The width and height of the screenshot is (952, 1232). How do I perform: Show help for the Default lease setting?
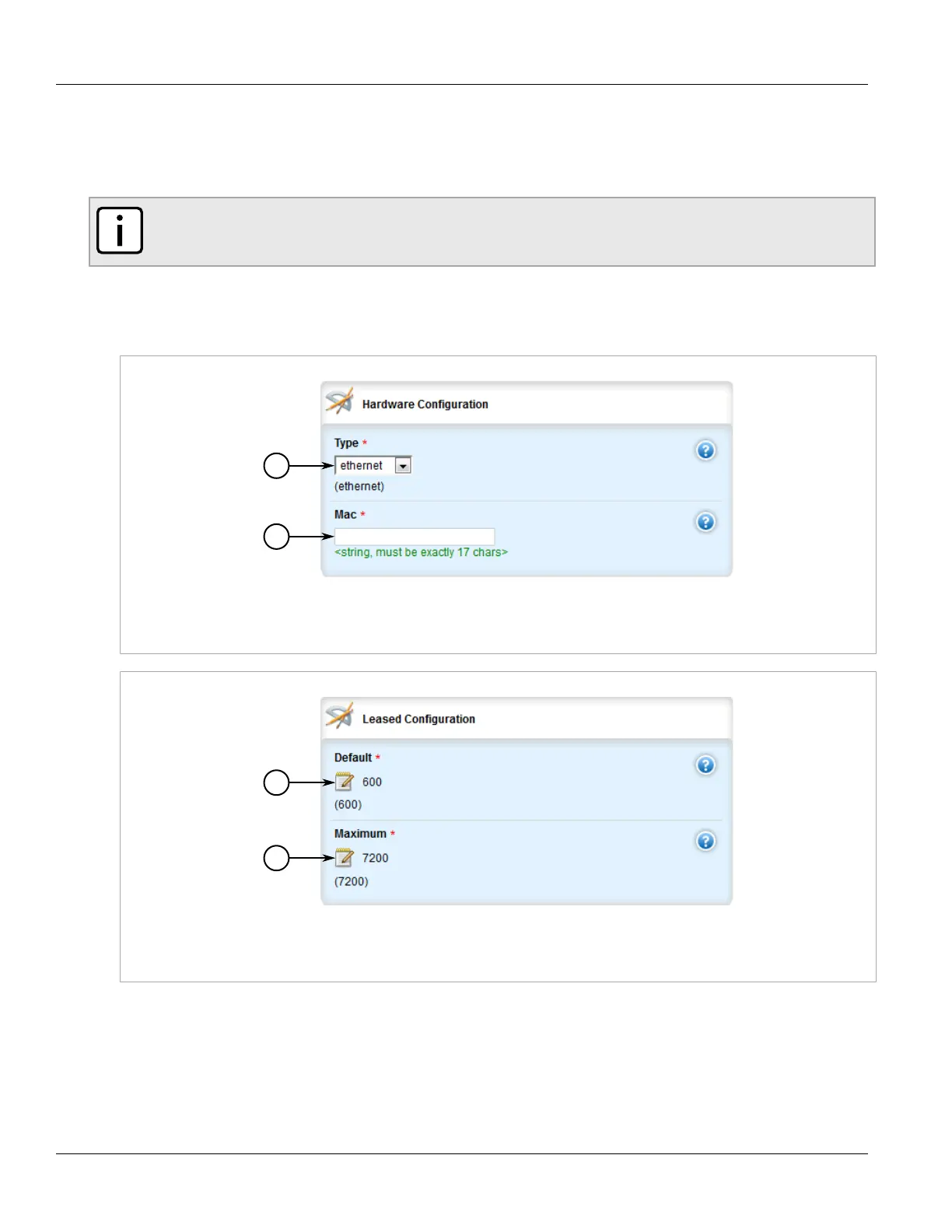click(x=705, y=765)
